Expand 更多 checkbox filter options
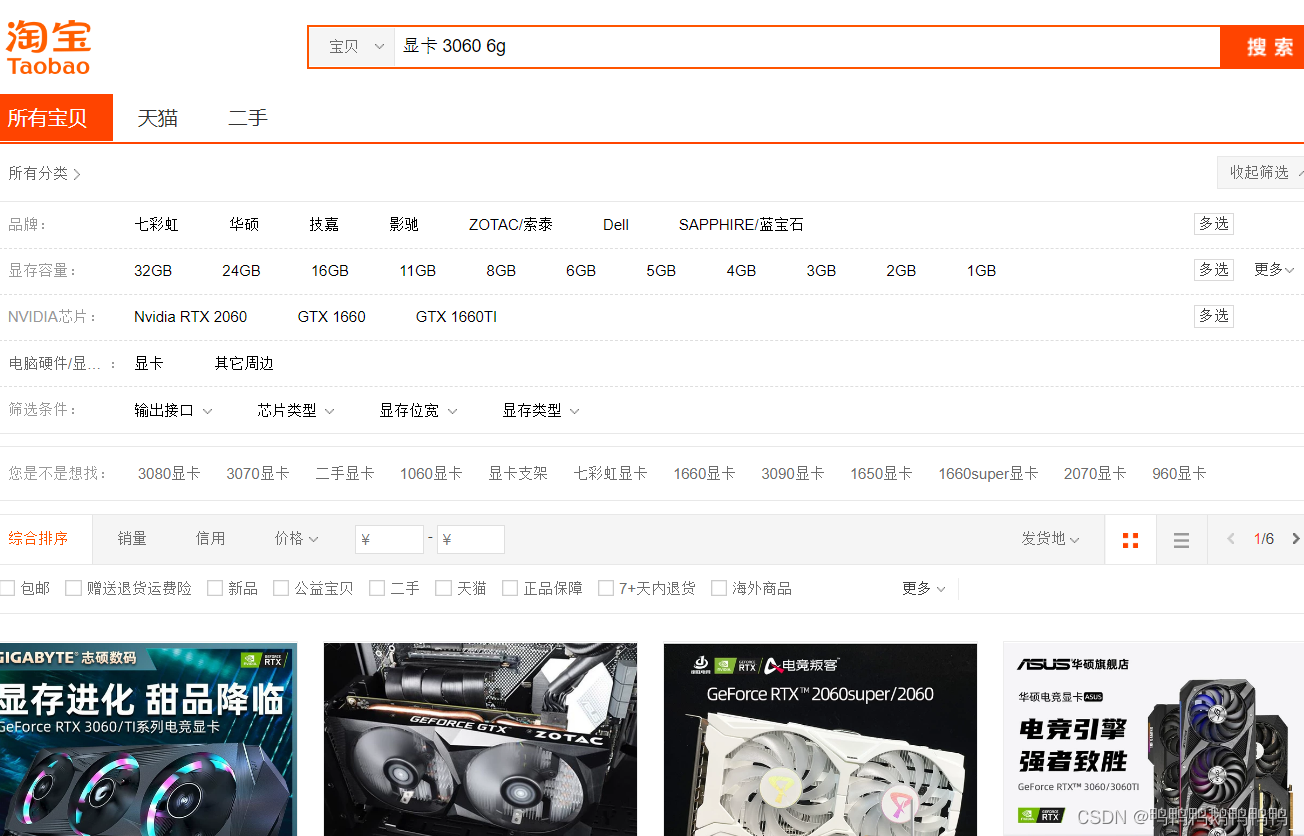Screen dimensions: 1304x836 click(x=923, y=588)
